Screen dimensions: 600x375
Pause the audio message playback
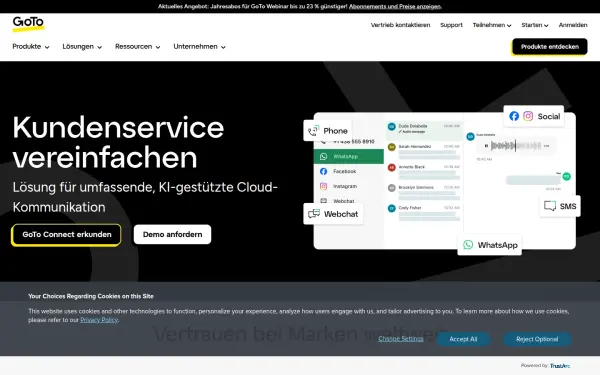(x=486, y=146)
